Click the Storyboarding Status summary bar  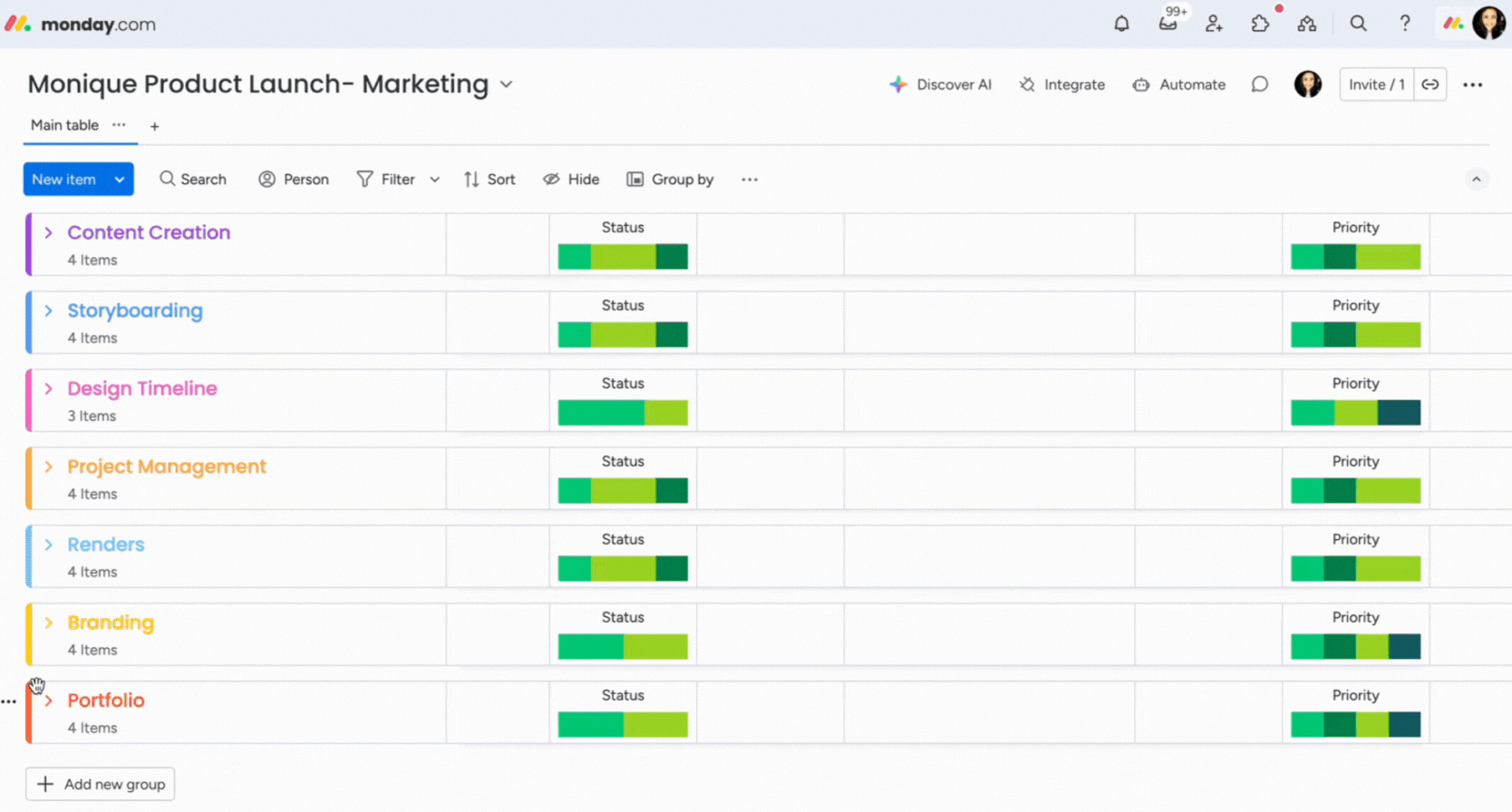pyautogui.click(x=623, y=335)
